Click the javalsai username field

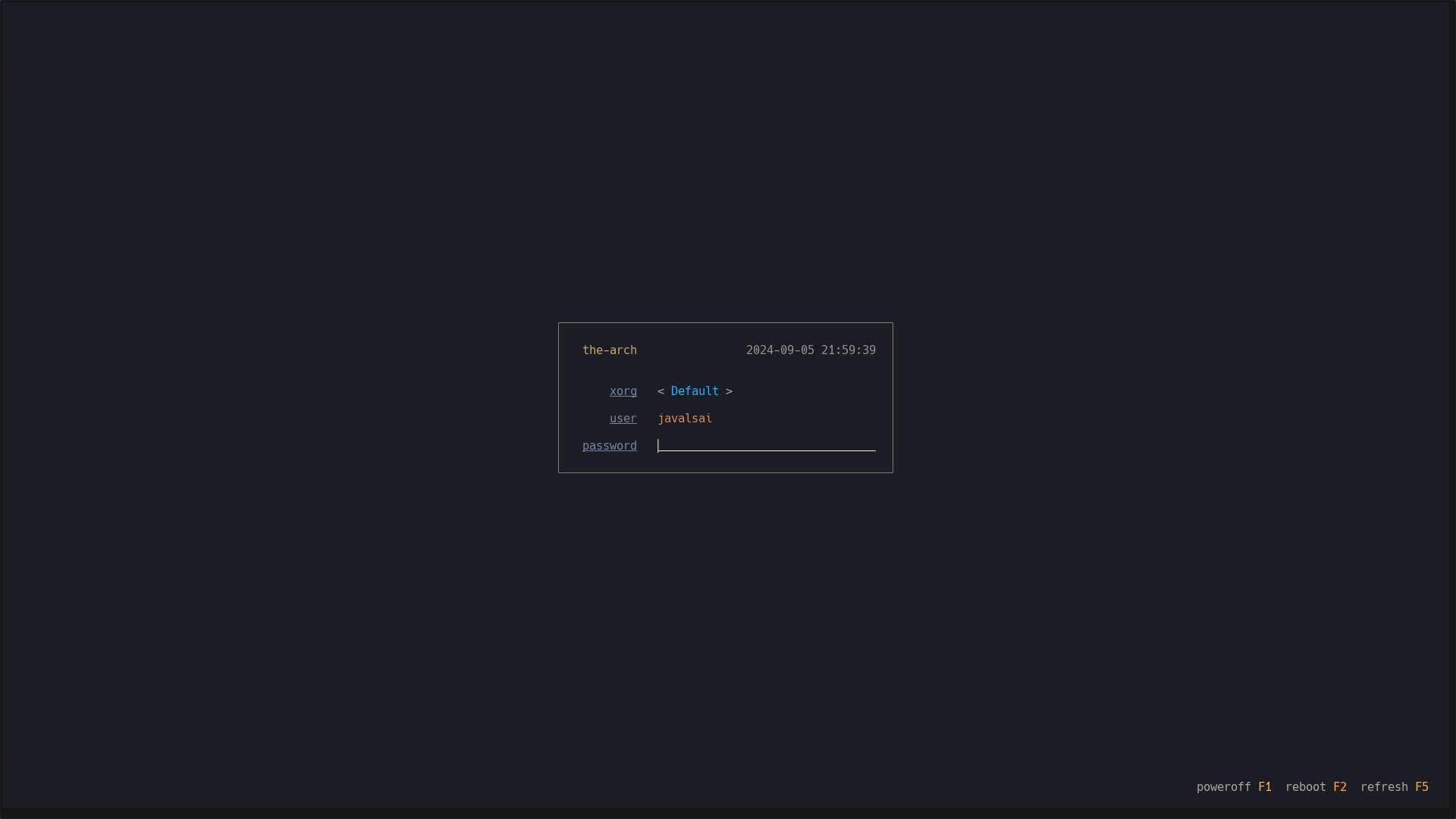[685, 419]
